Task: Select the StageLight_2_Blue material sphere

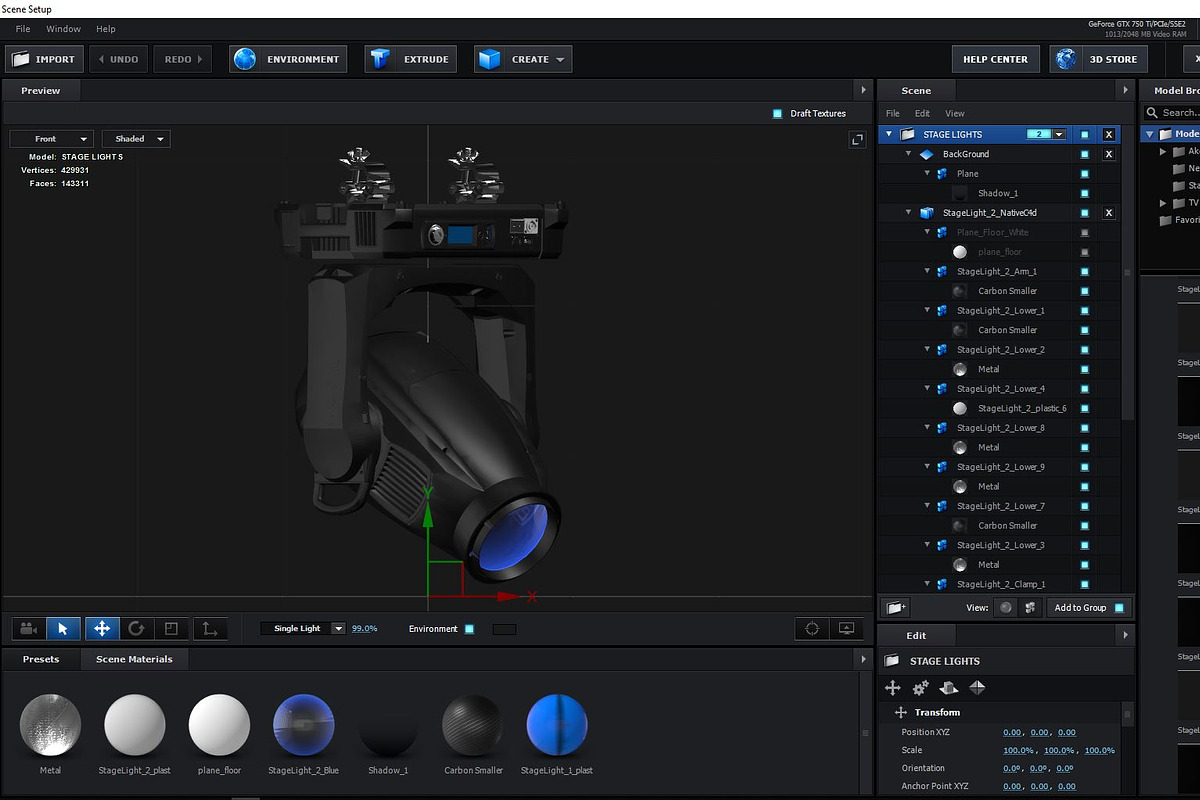Action: pyautogui.click(x=303, y=725)
